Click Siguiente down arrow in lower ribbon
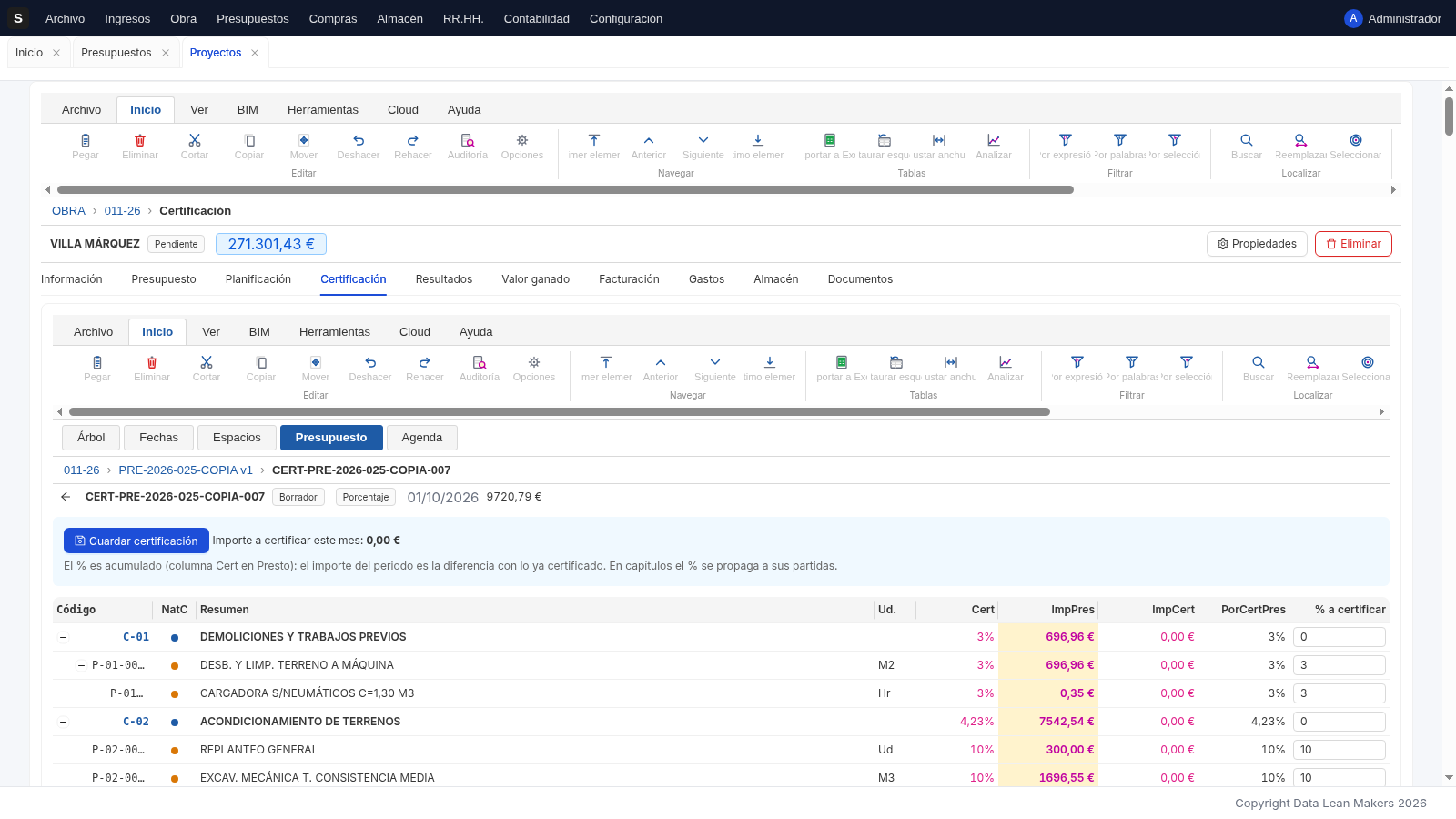 pyautogui.click(x=715, y=362)
